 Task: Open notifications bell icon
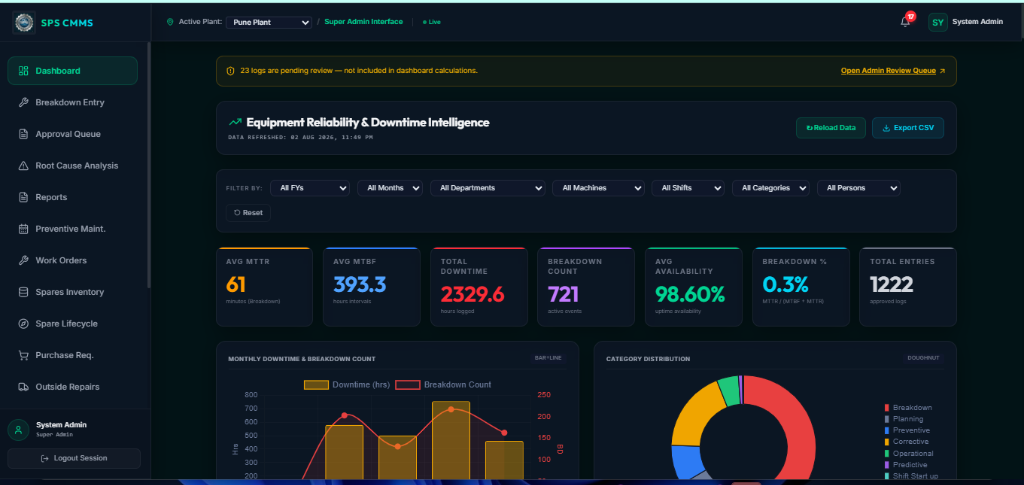(x=905, y=22)
